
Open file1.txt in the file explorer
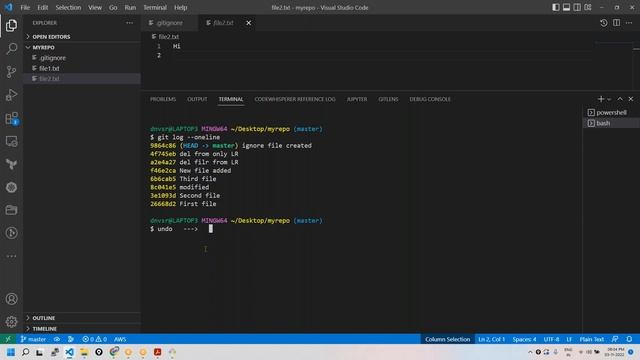tap(82, 68)
